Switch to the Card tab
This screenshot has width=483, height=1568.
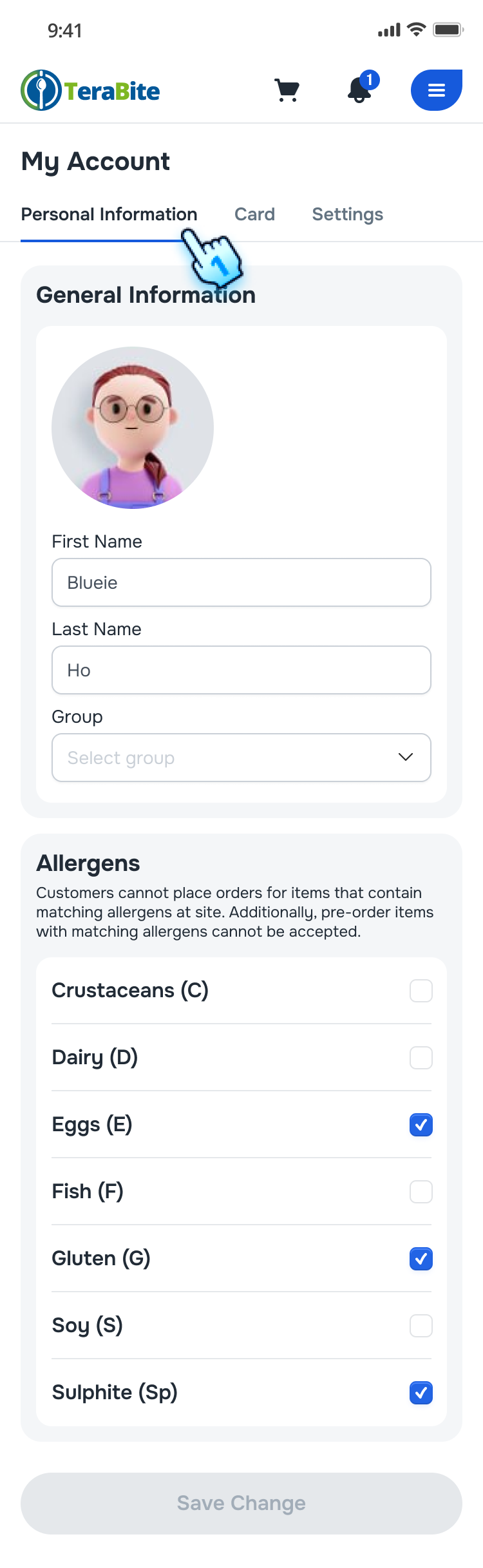pos(254,215)
